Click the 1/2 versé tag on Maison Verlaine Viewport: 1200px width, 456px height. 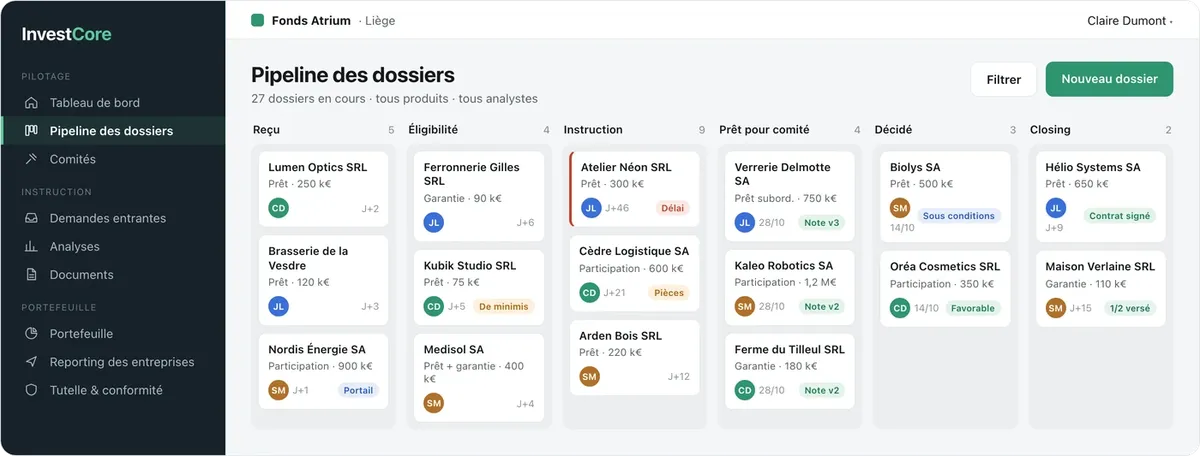coord(1128,308)
